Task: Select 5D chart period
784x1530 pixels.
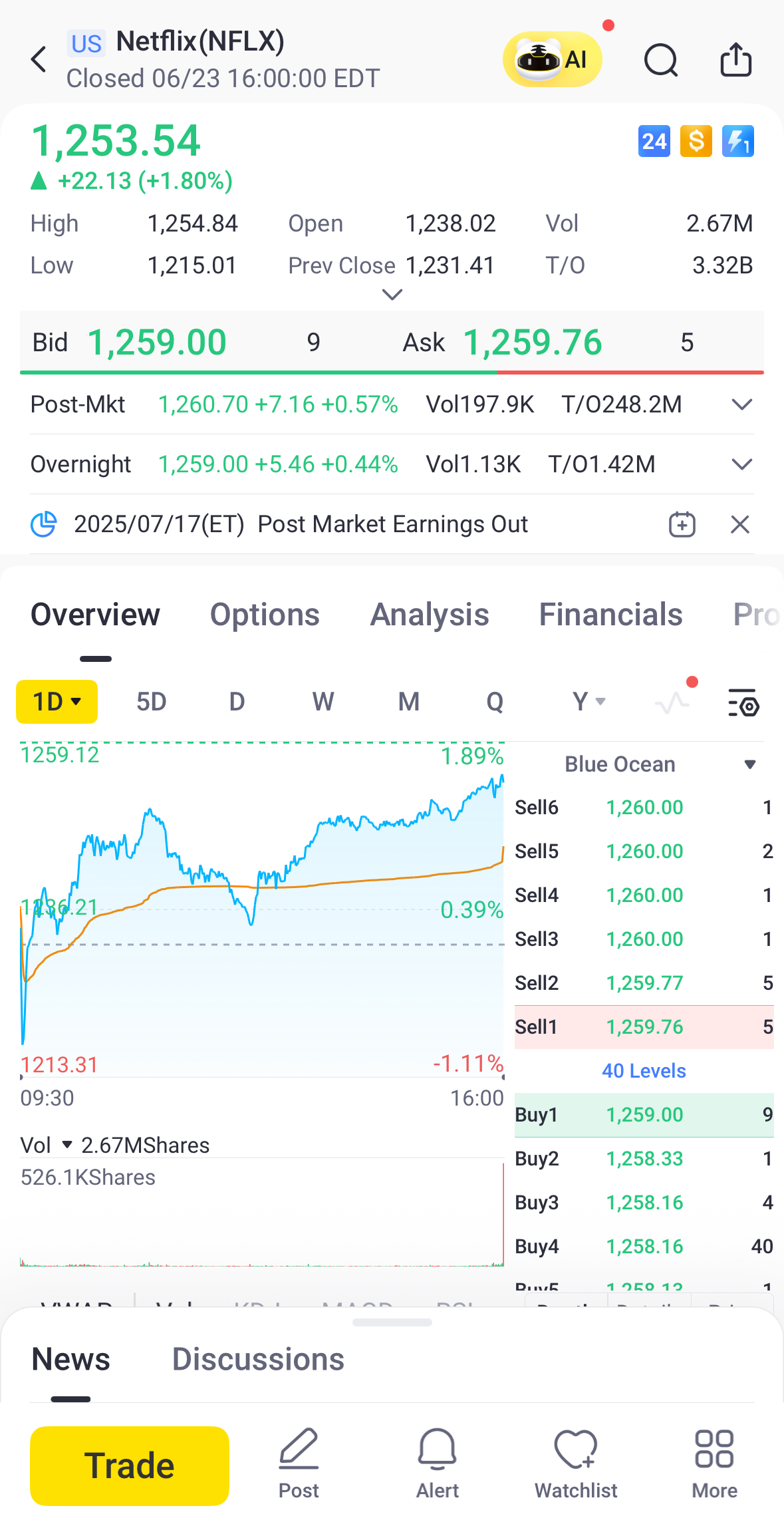Action: point(151,702)
